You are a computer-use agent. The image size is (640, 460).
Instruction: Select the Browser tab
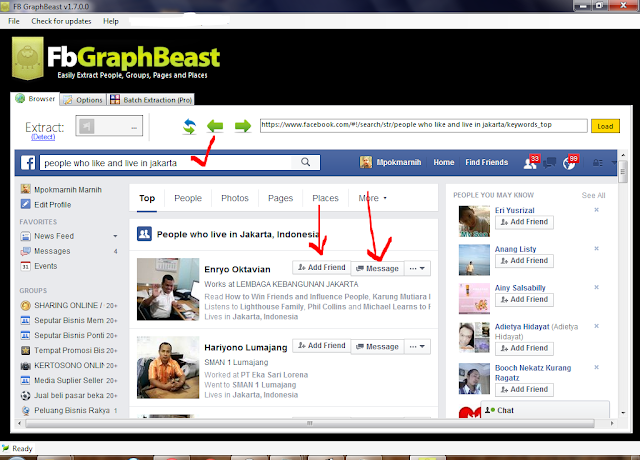pyautogui.click(x=35, y=99)
